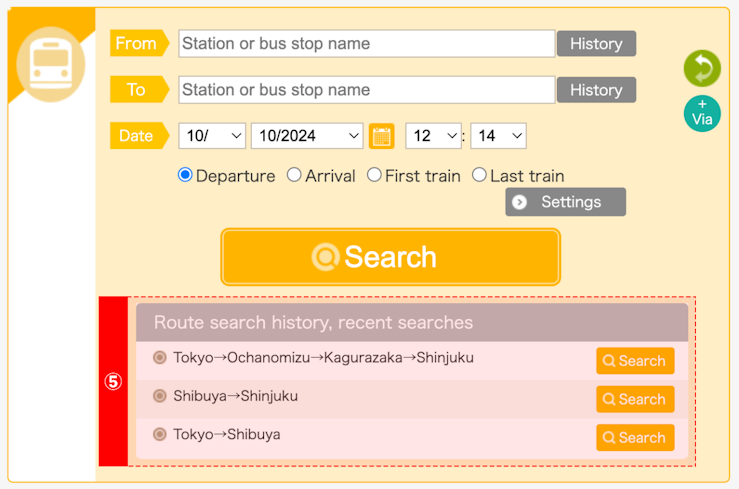Click the train icon in the corner
This screenshot has height=489, width=739.
[50, 64]
